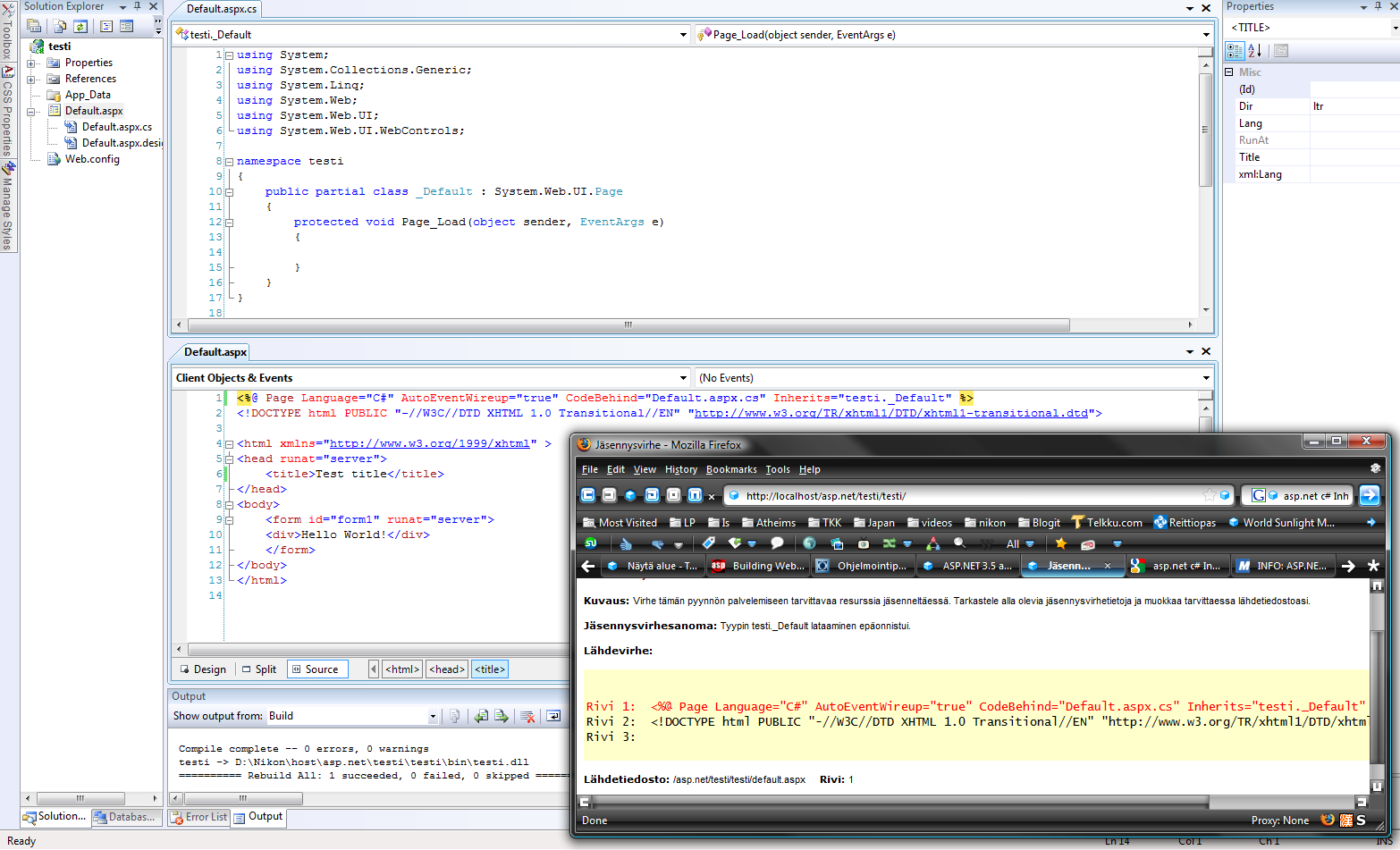
Task: Click thumbs-up icon in Firefox toolbar
Action: click(626, 543)
